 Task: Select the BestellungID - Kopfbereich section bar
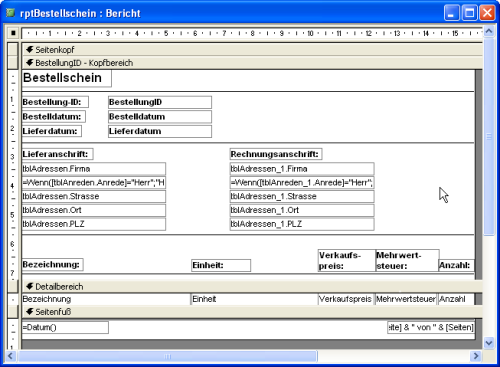(253, 63)
